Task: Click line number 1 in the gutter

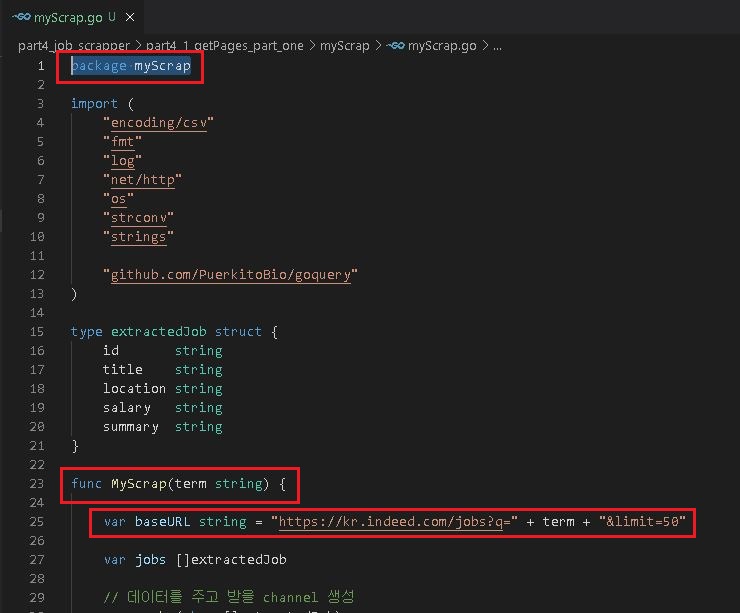Action: click(x=41, y=66)
